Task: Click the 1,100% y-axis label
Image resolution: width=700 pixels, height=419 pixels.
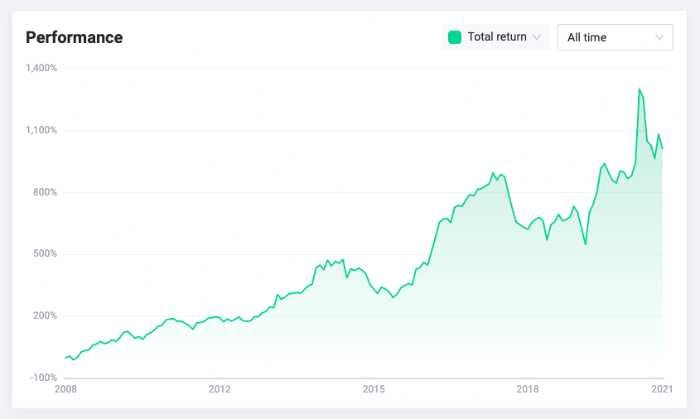Action: (42, 130)
